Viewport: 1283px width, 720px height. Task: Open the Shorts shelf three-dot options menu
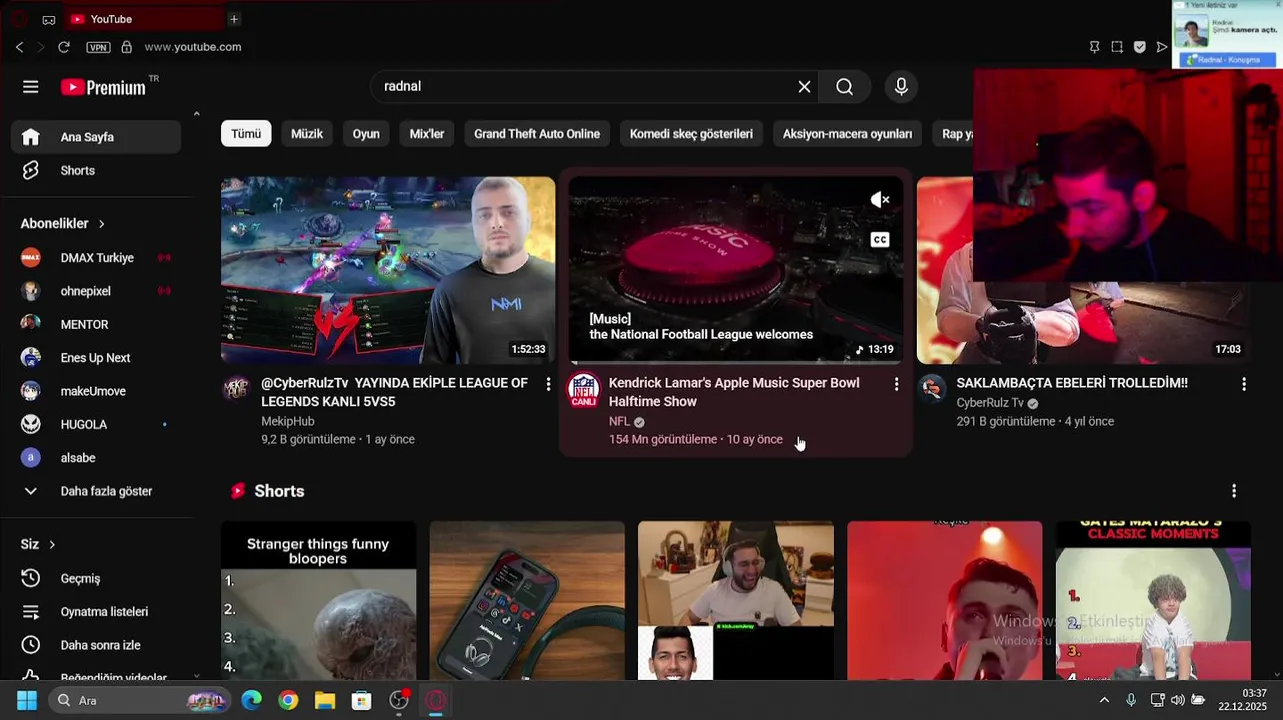[x=1234, y=491]
